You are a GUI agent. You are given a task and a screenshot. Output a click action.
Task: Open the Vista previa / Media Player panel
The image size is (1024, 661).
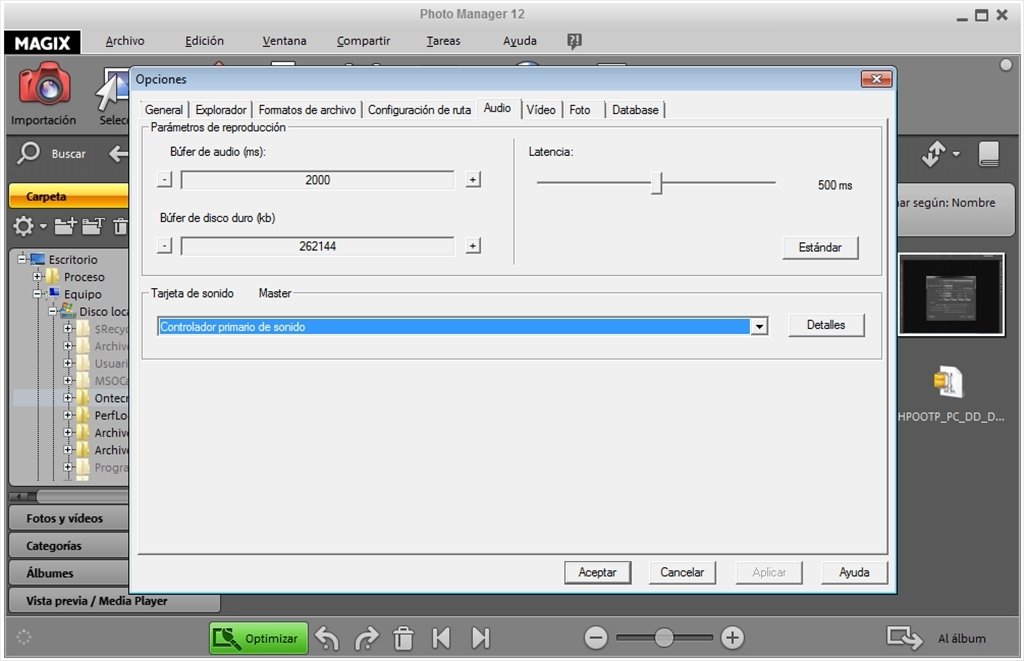pyautogui.click(x=114, y=600)
